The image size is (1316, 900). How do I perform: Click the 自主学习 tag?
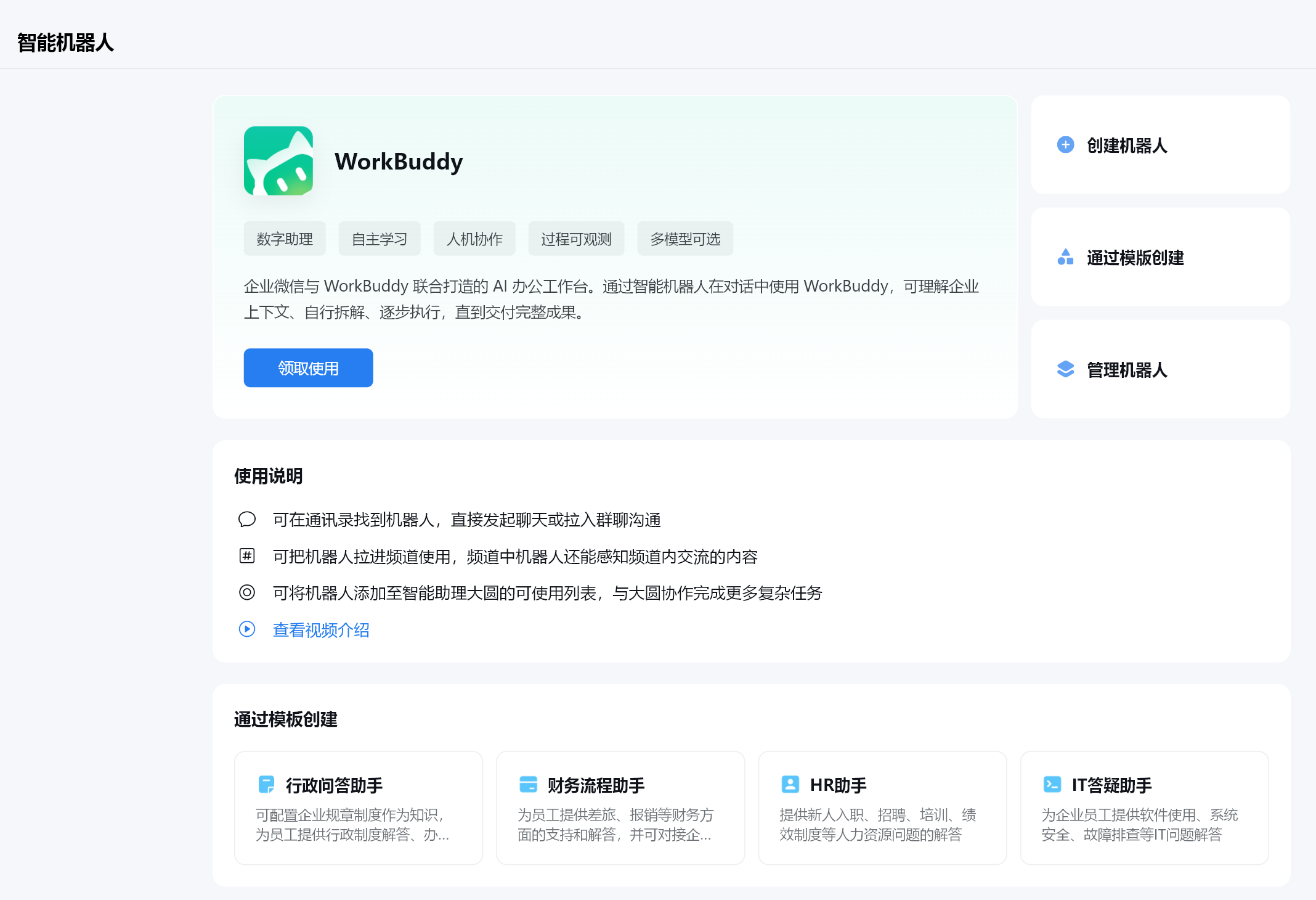380,239
